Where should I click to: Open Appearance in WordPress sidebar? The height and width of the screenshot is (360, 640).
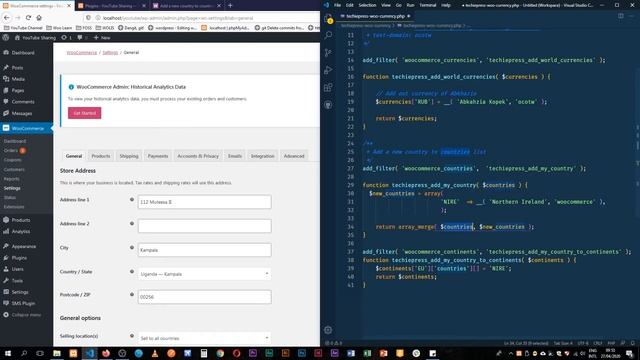(24, 246)
